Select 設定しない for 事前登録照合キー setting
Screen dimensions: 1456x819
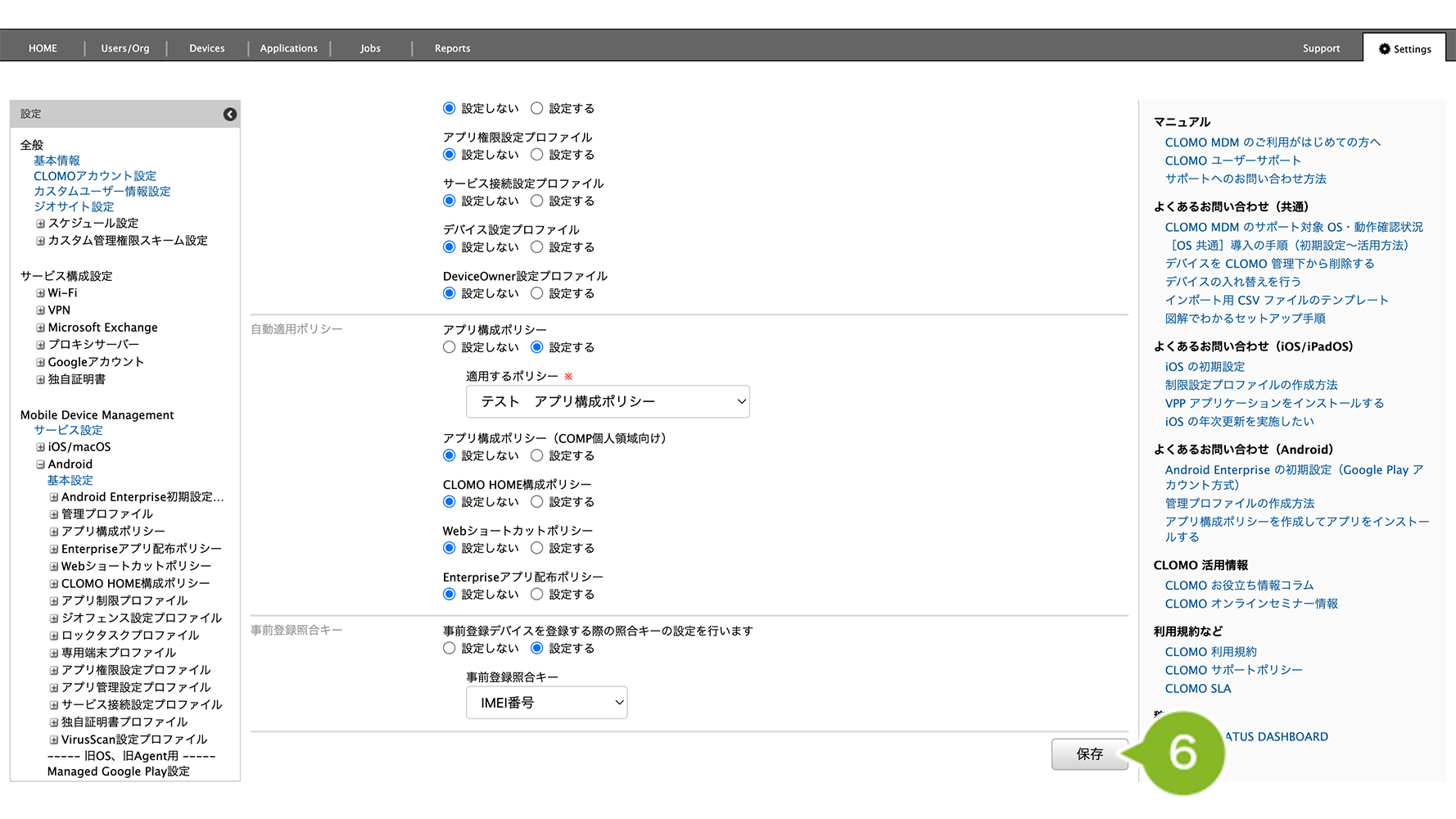pyautogui.click(x=449, y=649)
